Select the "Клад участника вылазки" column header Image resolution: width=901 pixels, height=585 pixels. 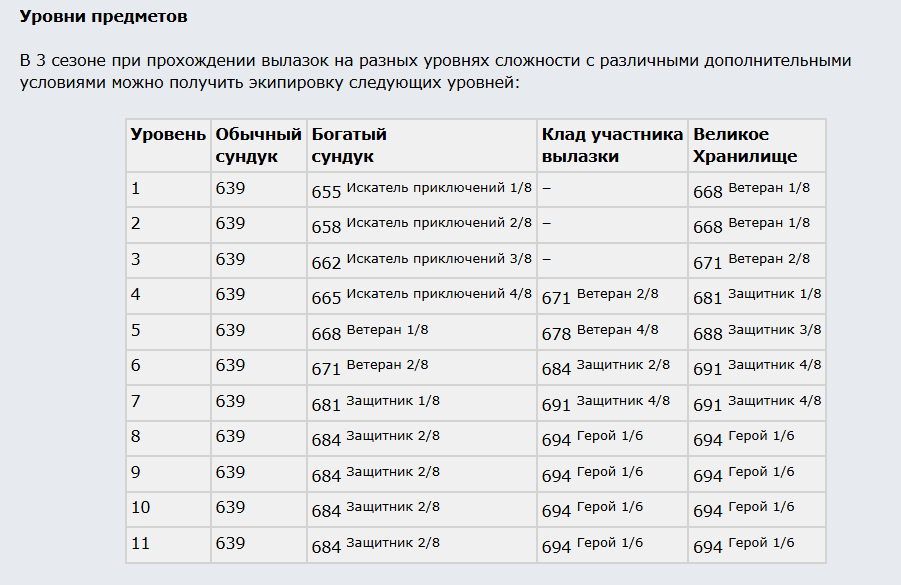point(612,145)
